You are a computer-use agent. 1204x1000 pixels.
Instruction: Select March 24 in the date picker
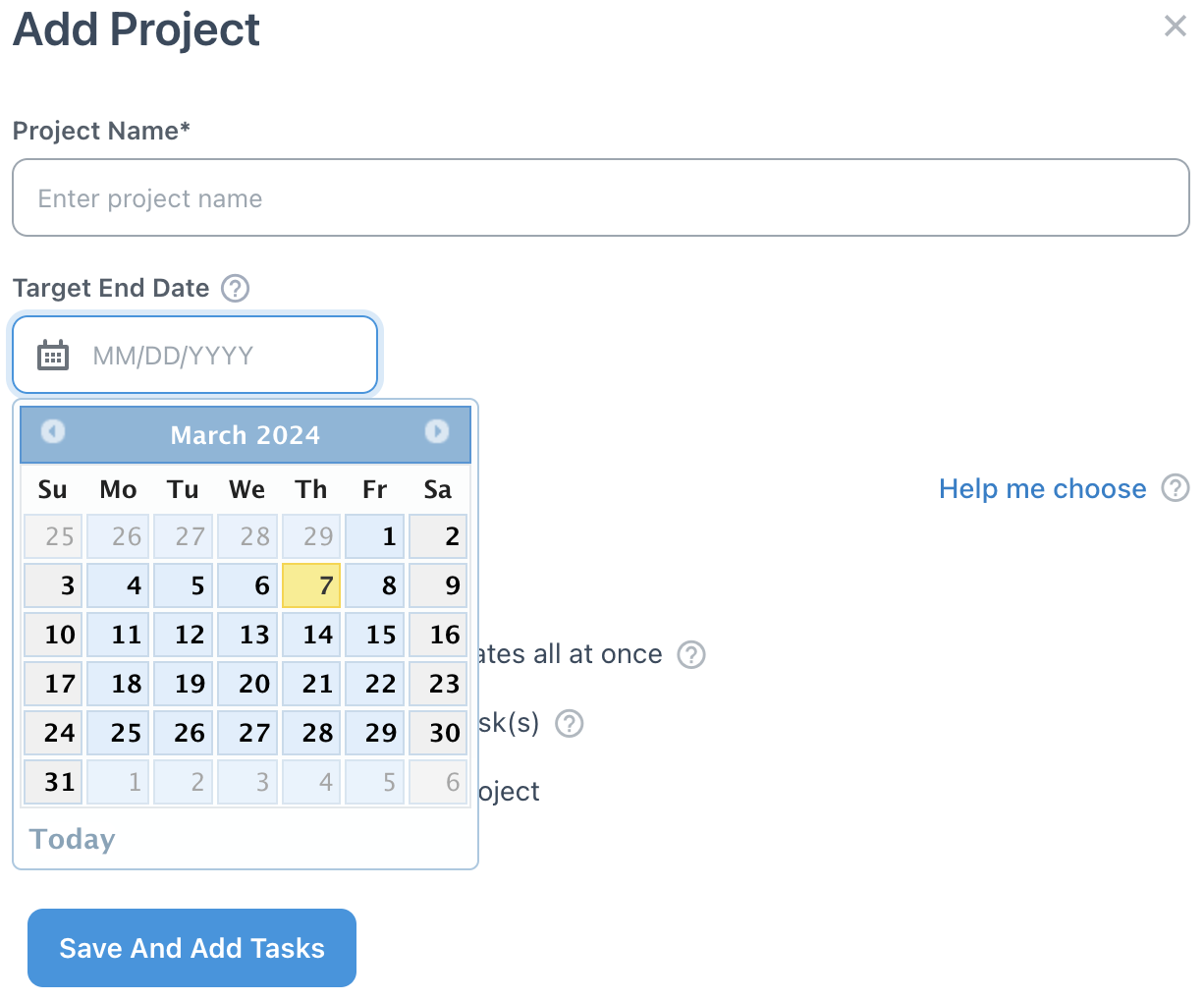tap(52, 733)
